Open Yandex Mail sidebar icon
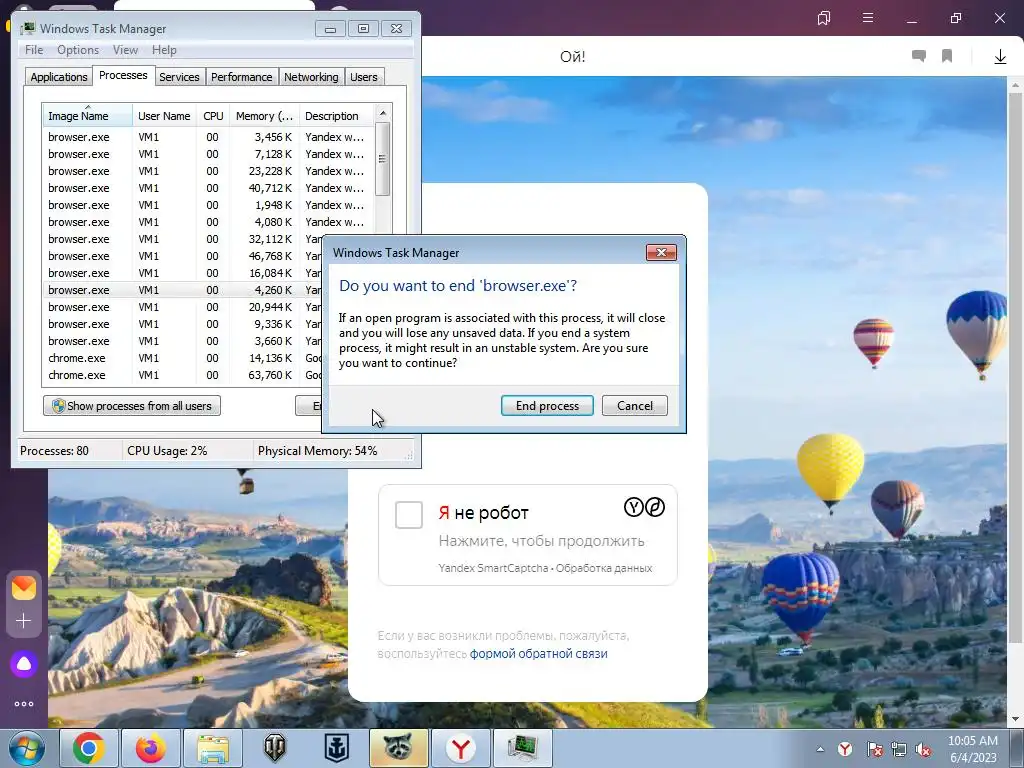Image resolution: width=1024 pixels, height=768 pixels. point(24,588)
